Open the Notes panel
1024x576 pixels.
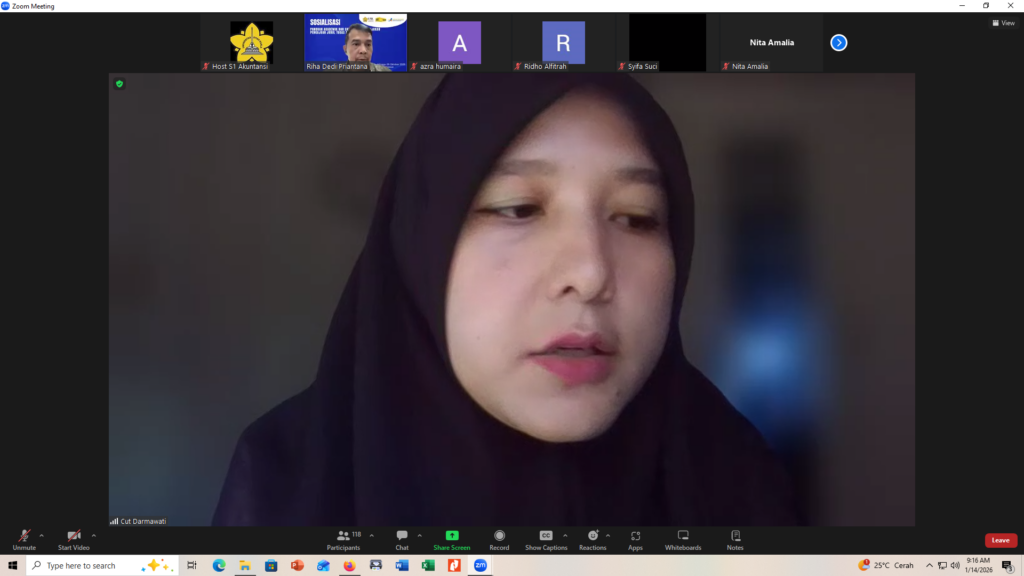click(x=735, y=539)
